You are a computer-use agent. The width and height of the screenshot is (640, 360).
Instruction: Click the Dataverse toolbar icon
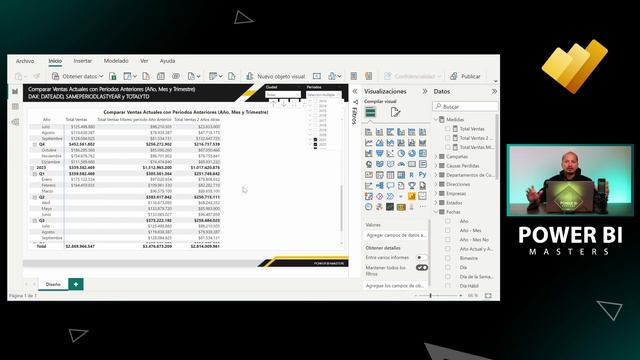(x=176, y=76)
